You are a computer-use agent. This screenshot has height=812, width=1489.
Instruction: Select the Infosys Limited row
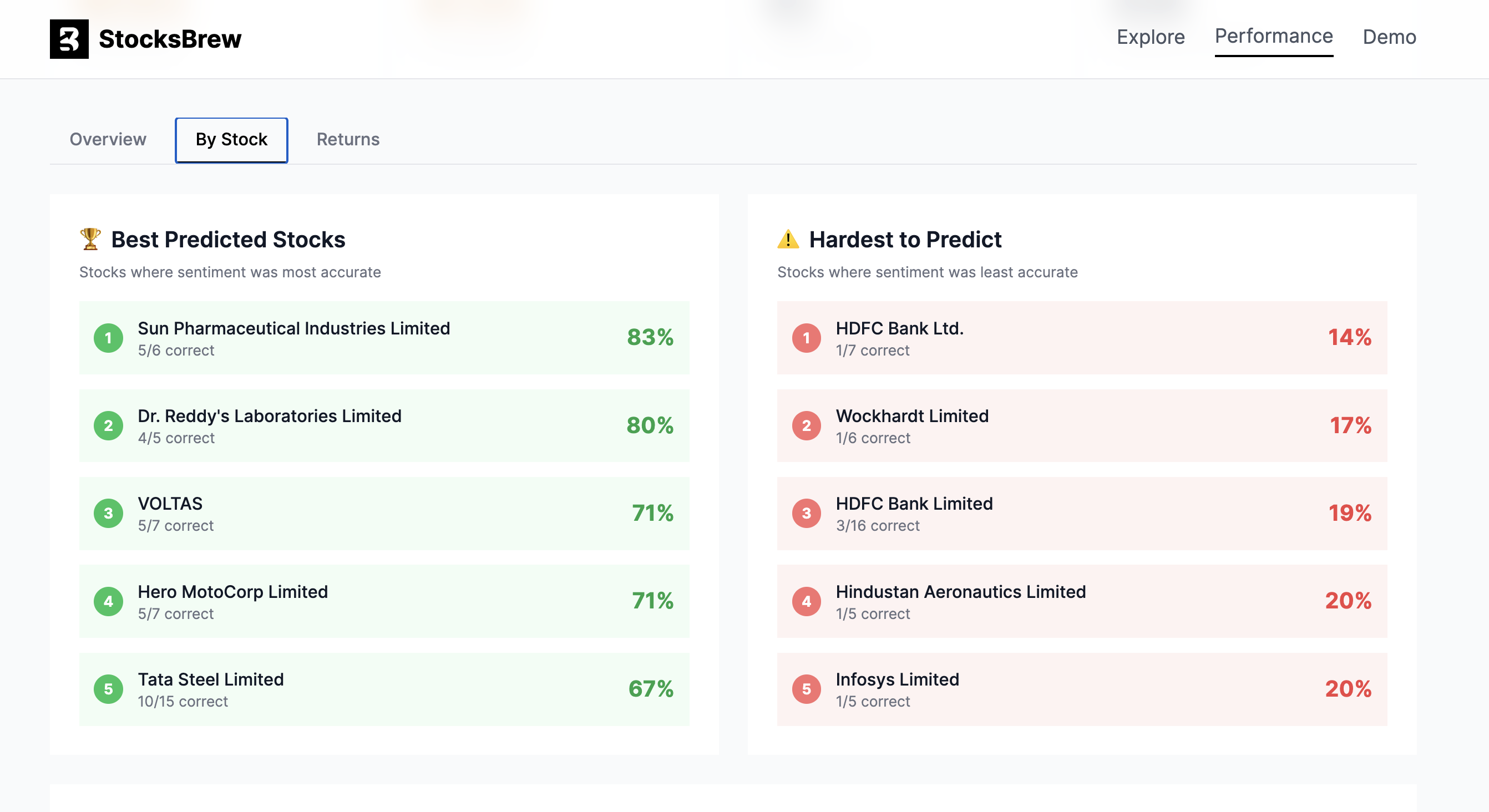(1081, 689)
